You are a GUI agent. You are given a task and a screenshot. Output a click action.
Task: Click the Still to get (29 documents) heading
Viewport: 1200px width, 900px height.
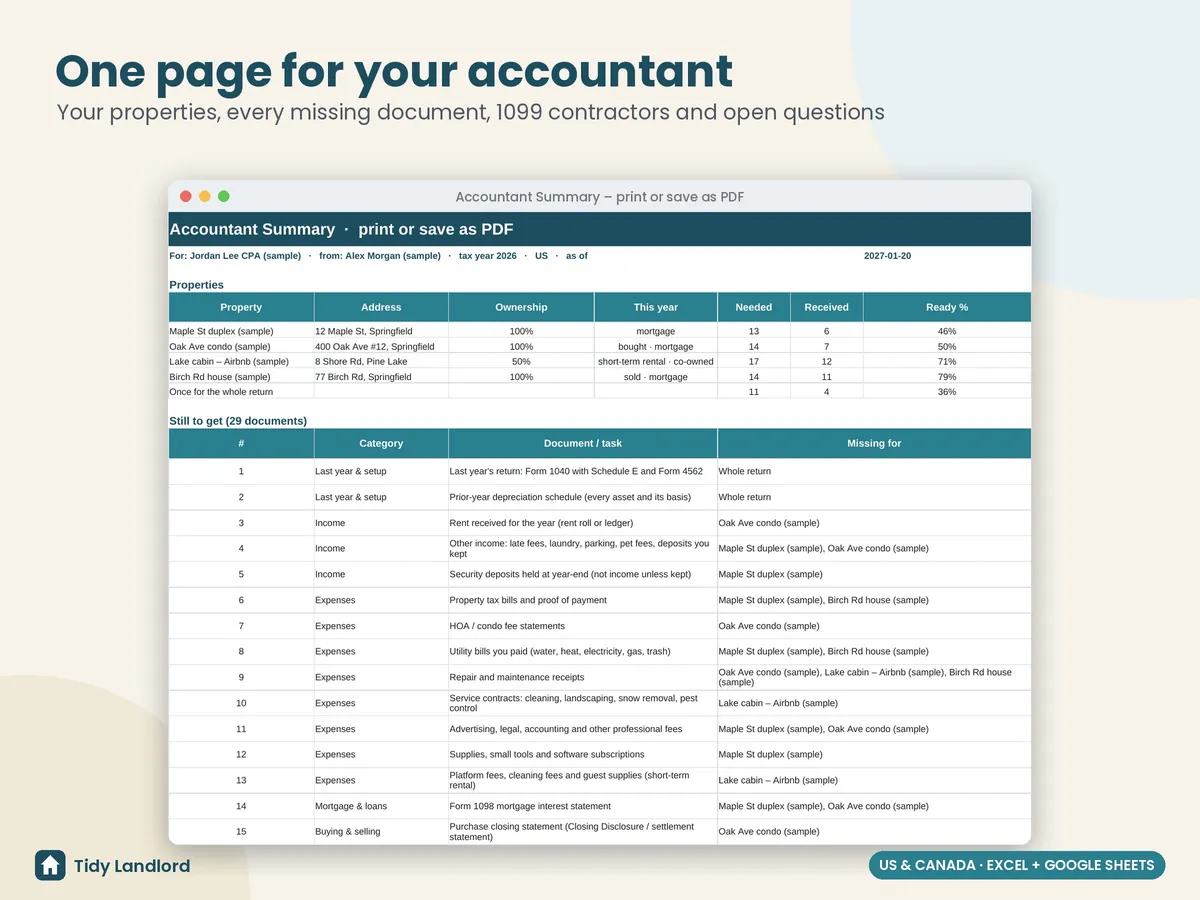[x=238, y=421]
